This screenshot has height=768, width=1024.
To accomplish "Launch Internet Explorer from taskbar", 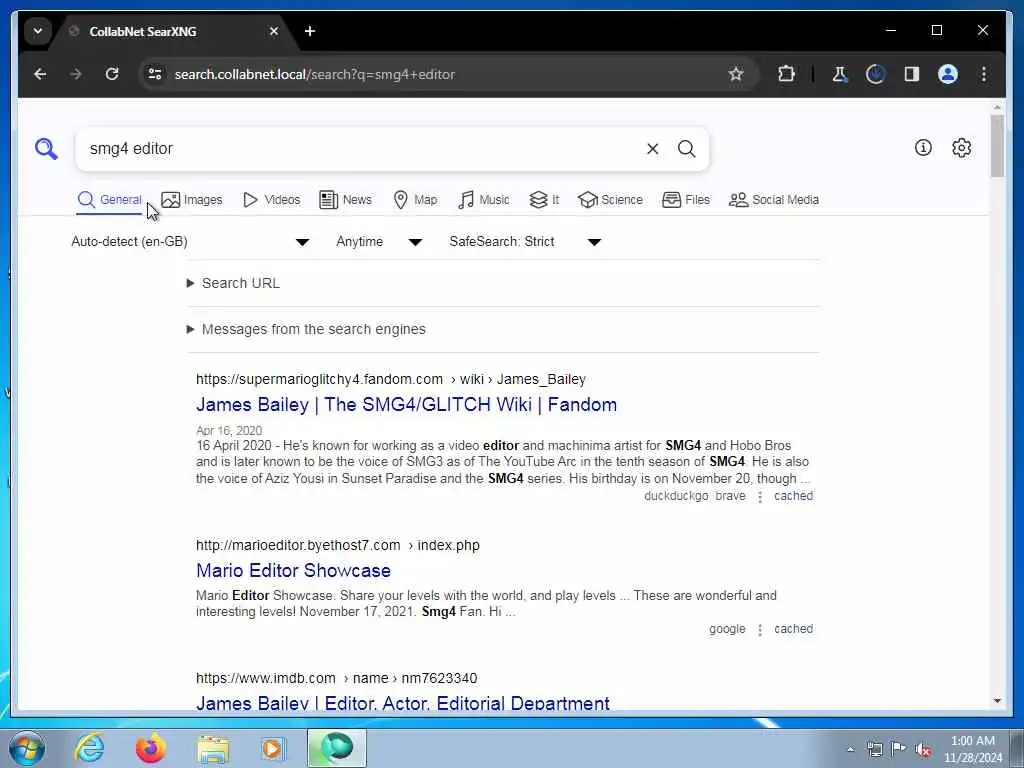I will (89, 749).
